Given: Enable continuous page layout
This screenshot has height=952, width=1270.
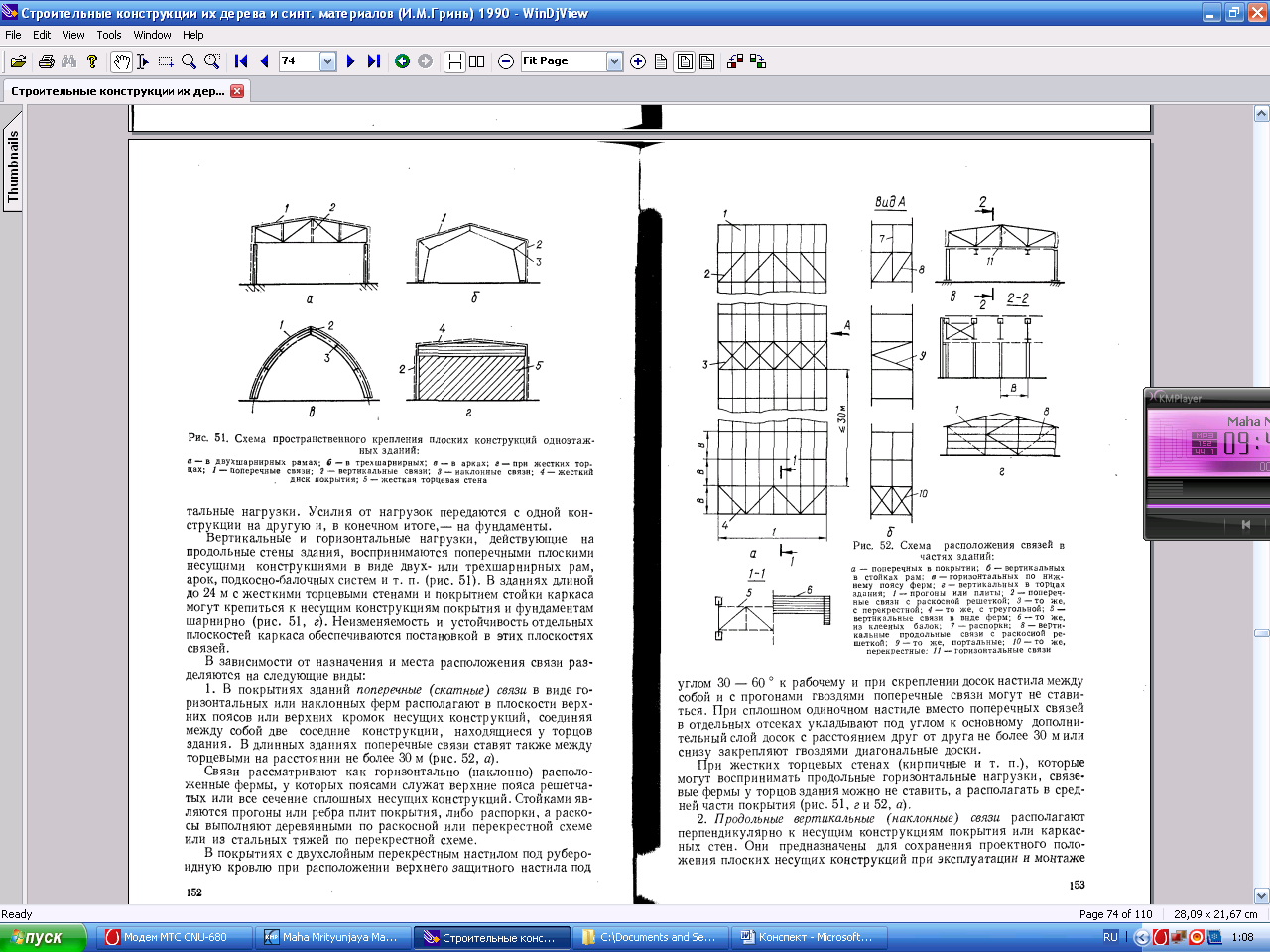Looking at the screenshot, I should [x=454, y=61].
